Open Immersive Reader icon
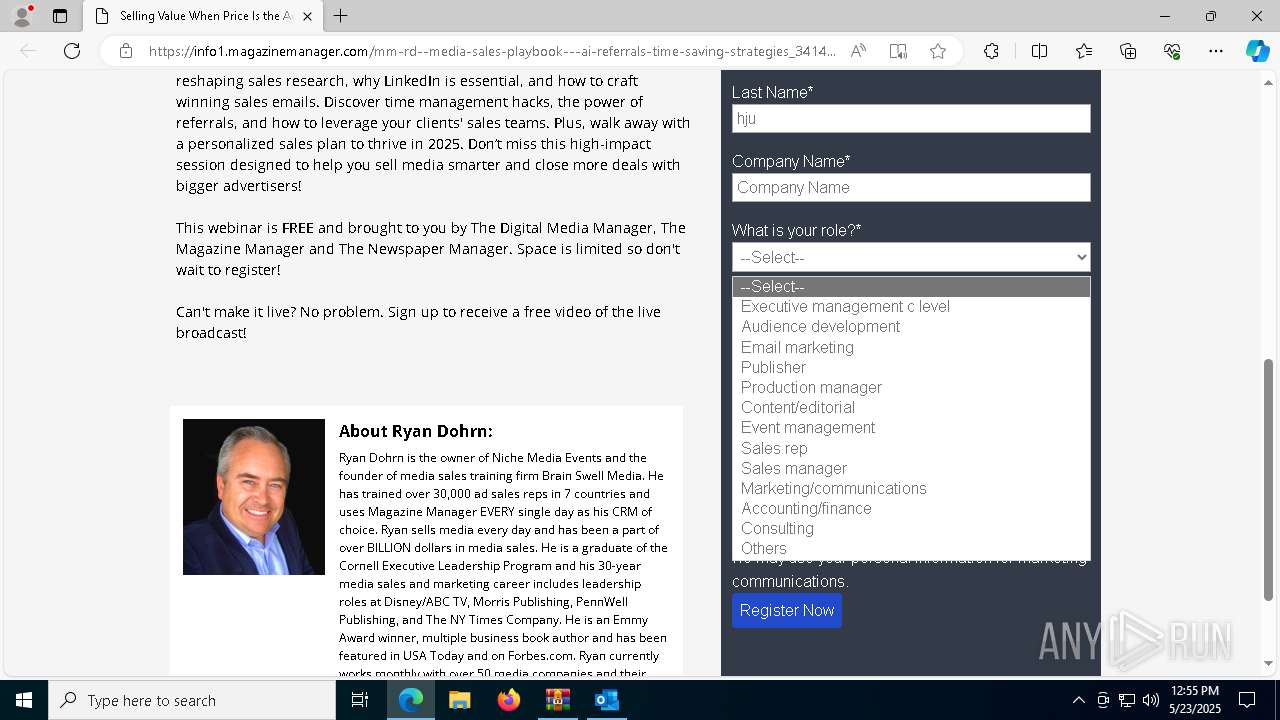 [x=898, y=51]
